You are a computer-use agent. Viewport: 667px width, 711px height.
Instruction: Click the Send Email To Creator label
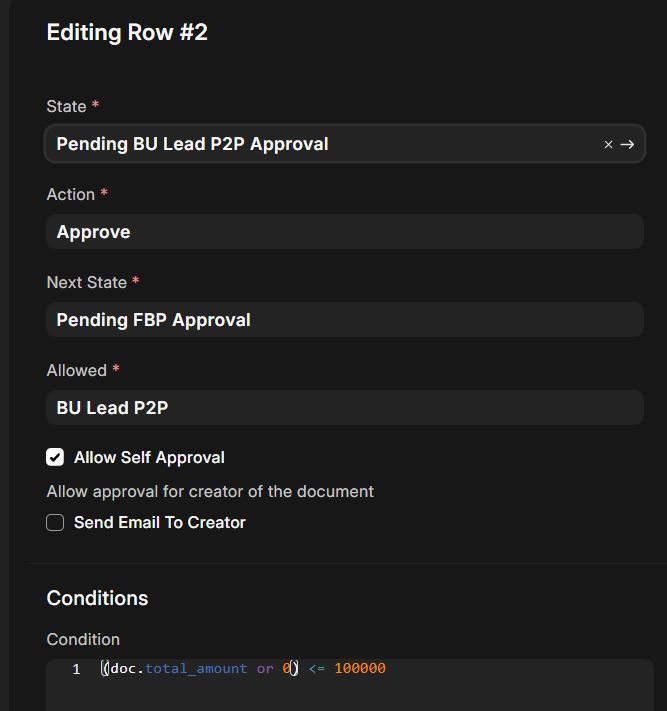(x=159, y=523)
